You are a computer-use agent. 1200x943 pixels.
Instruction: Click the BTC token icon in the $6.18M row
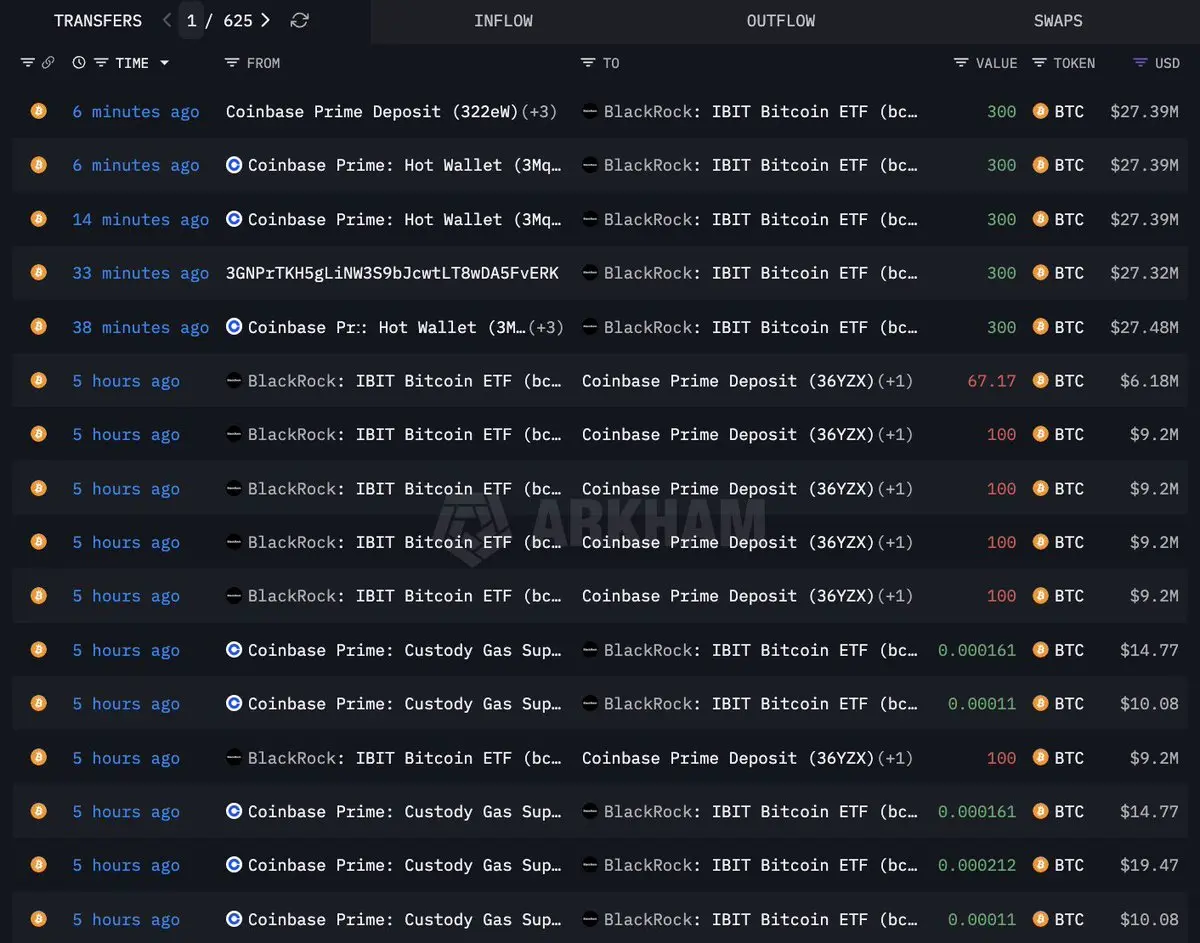coord(1040,381)
